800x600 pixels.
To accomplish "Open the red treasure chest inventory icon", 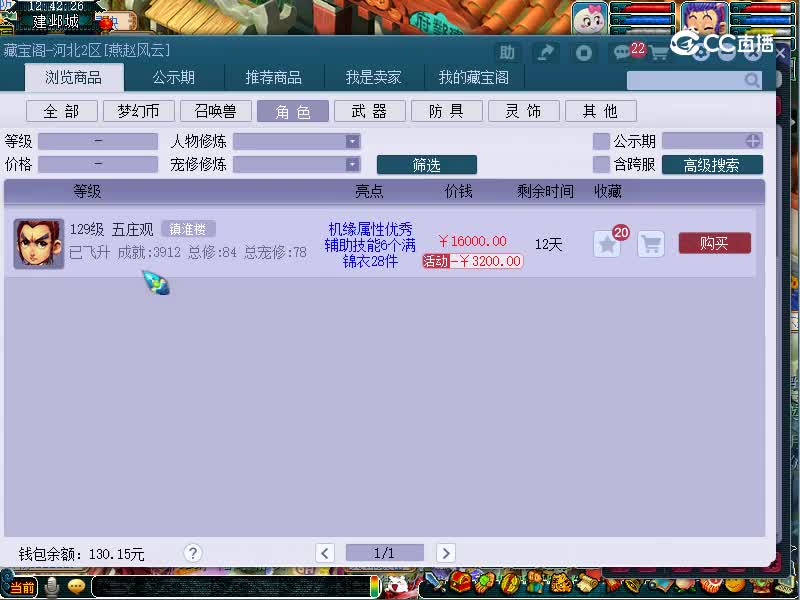I will [x=459, y=582].
